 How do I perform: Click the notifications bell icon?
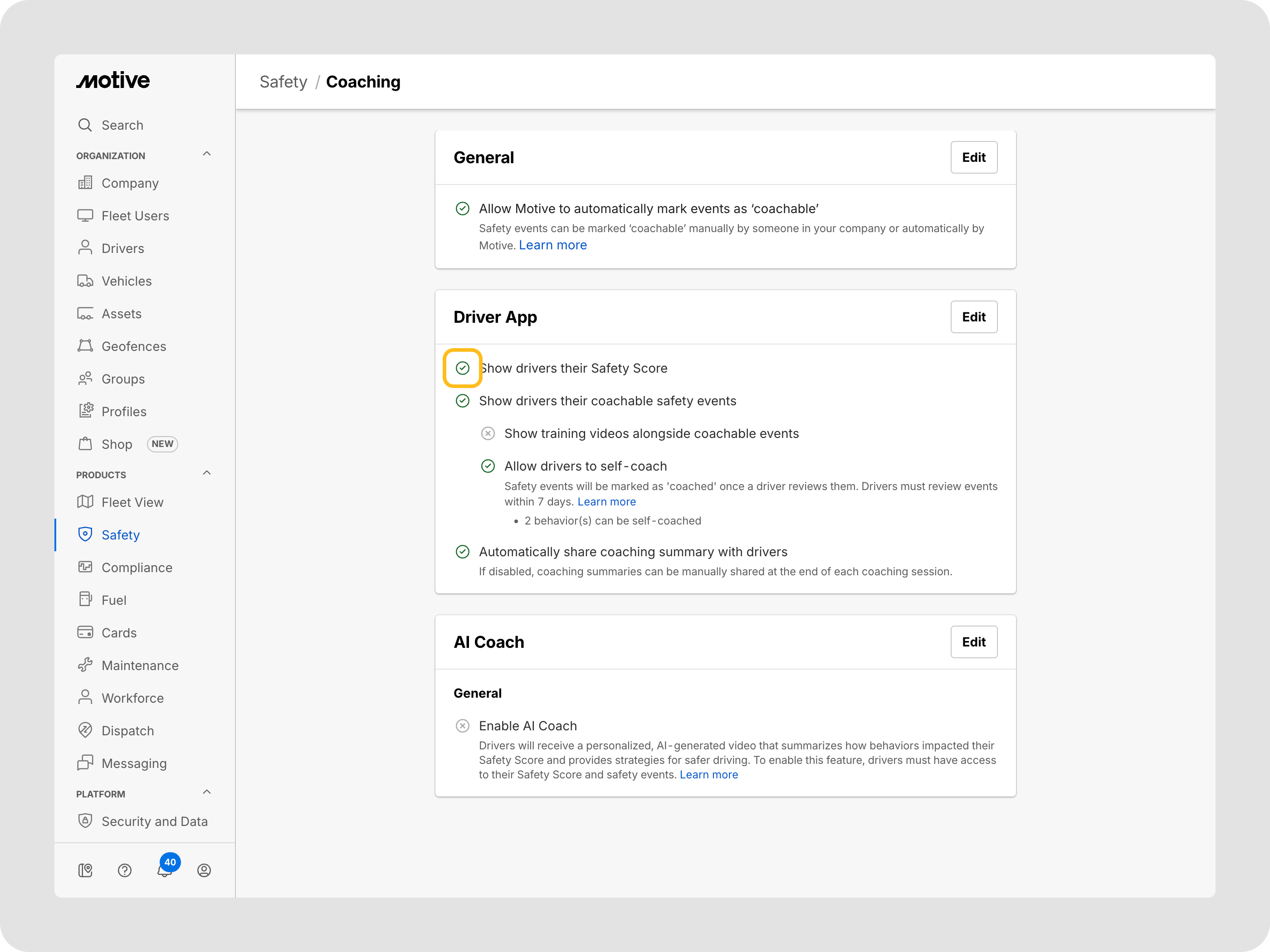(x=164, y=870)
